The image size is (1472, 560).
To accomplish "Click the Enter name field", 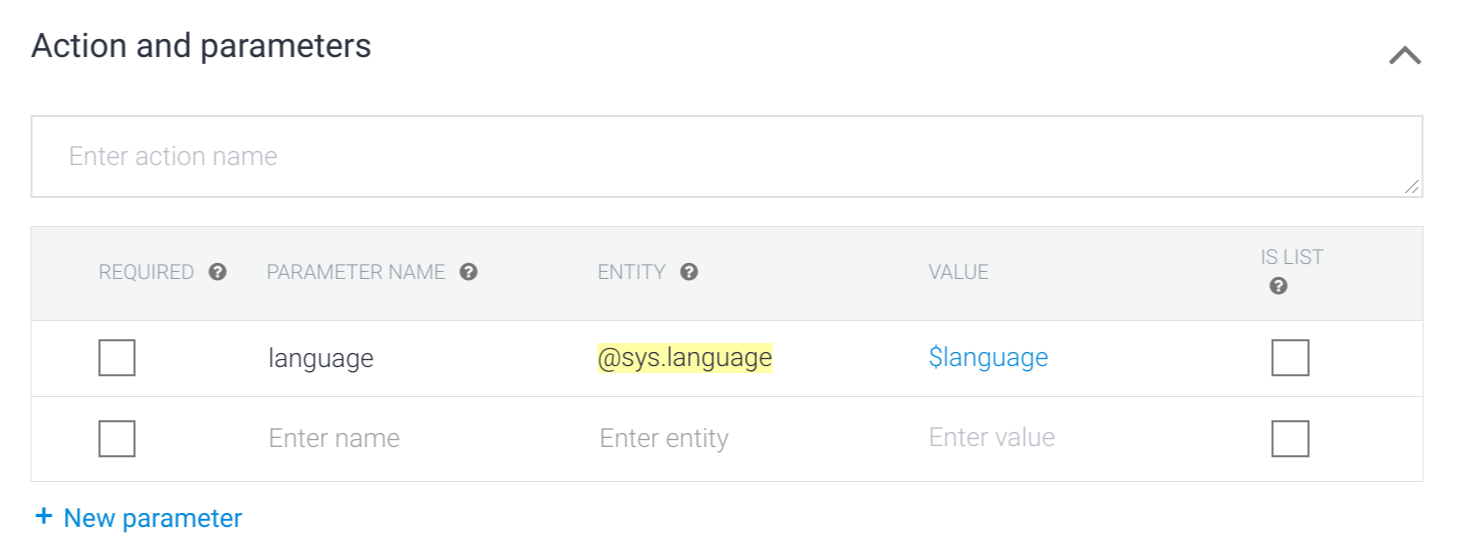I will (334, 438).
